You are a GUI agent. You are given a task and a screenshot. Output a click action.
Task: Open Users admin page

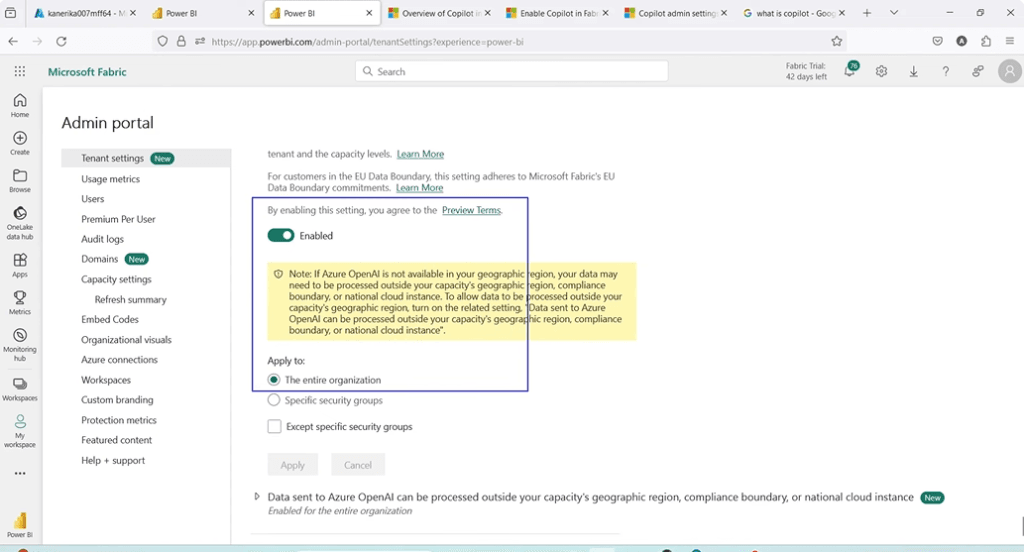coord(93,199)
